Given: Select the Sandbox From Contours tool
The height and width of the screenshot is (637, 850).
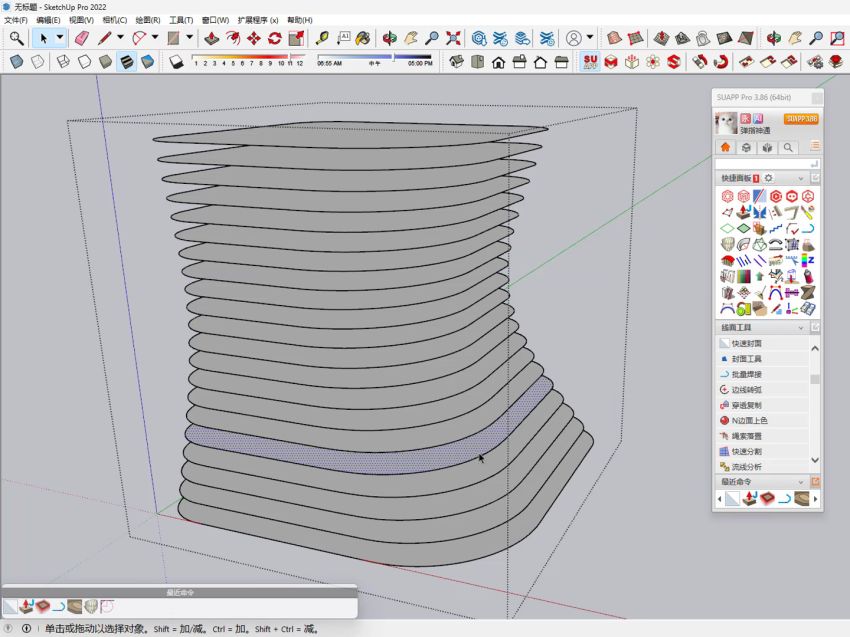Looking at the screenshot, I should [613, 38].
